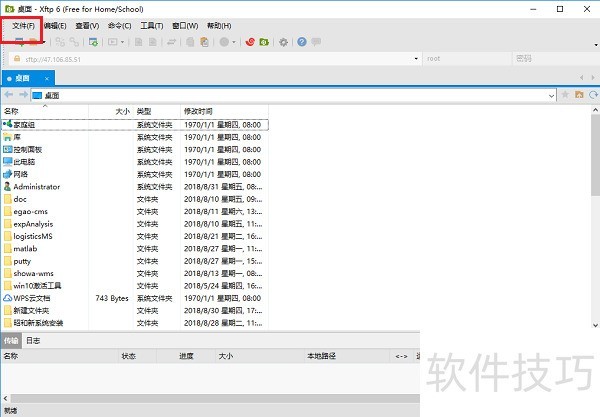Image resolution: width=600 pixels, height=417 pixels.
Task: Open help with the blue question mark icon
Action: [x=302, y=42]
